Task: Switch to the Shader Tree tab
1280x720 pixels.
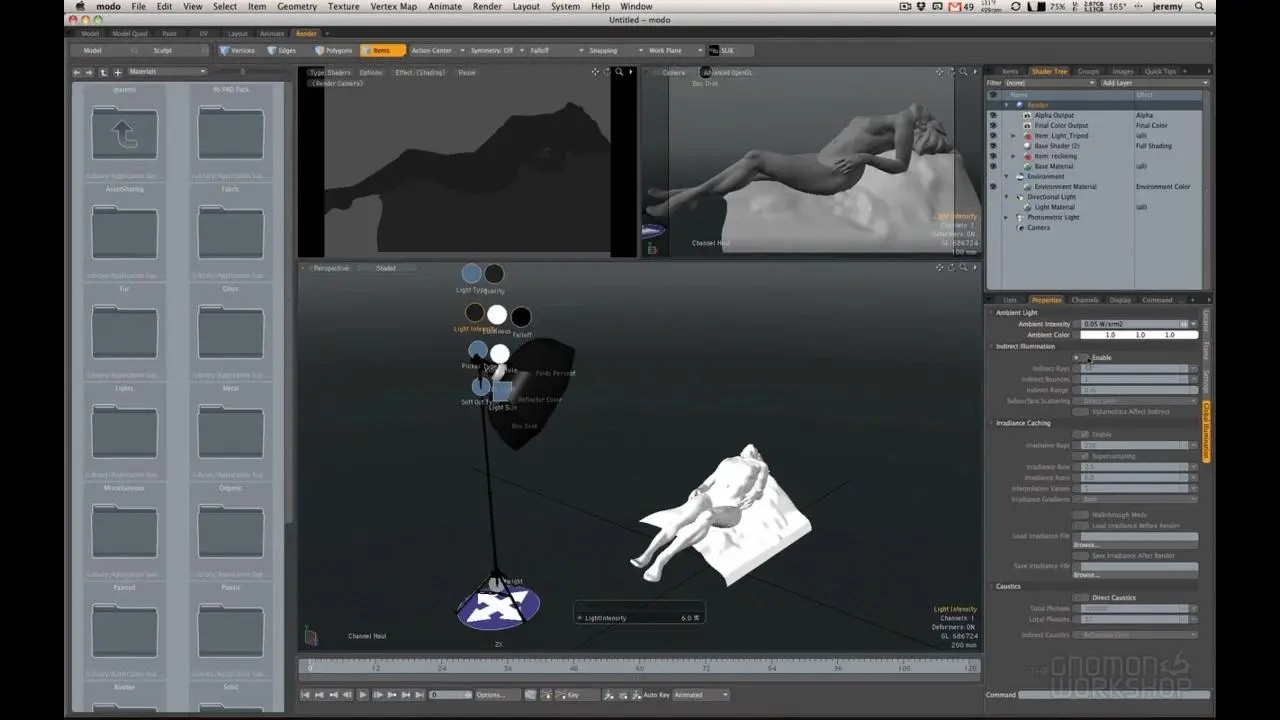Action: click(1049, 72)
